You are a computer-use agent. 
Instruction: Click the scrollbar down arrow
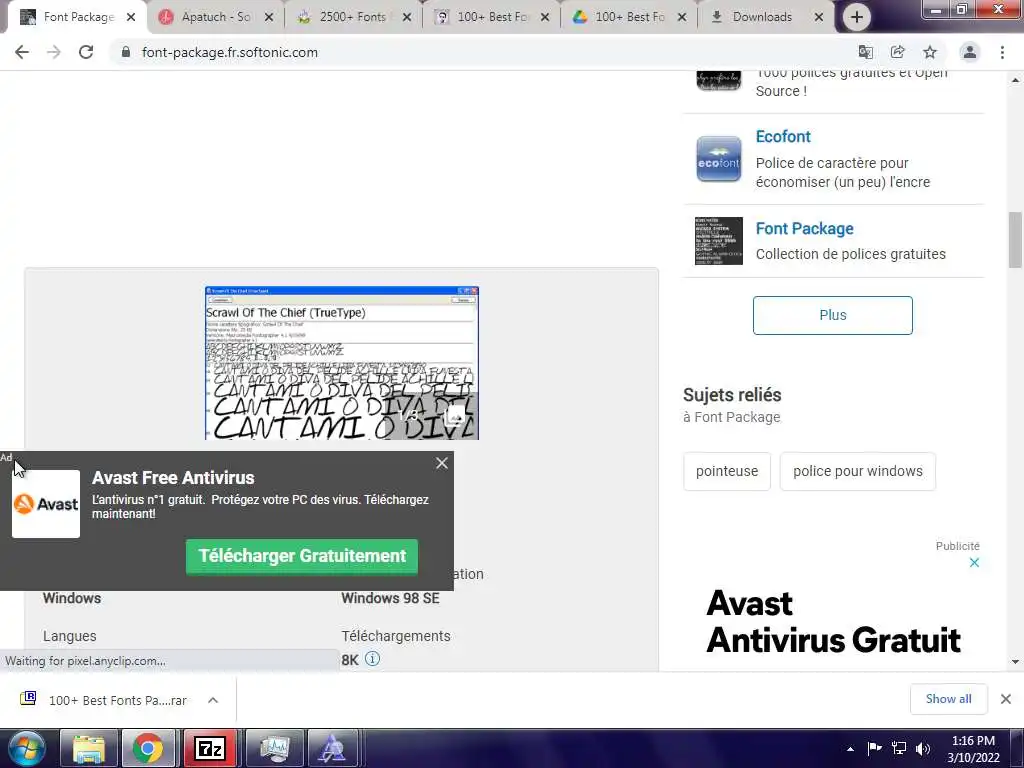[1015, 662]
